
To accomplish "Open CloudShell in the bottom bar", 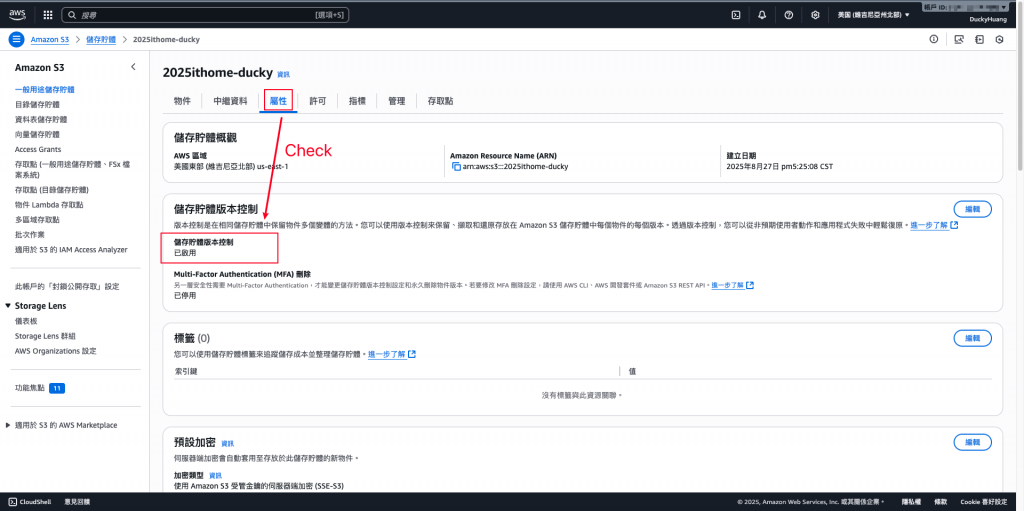I will tap(31, 502).
